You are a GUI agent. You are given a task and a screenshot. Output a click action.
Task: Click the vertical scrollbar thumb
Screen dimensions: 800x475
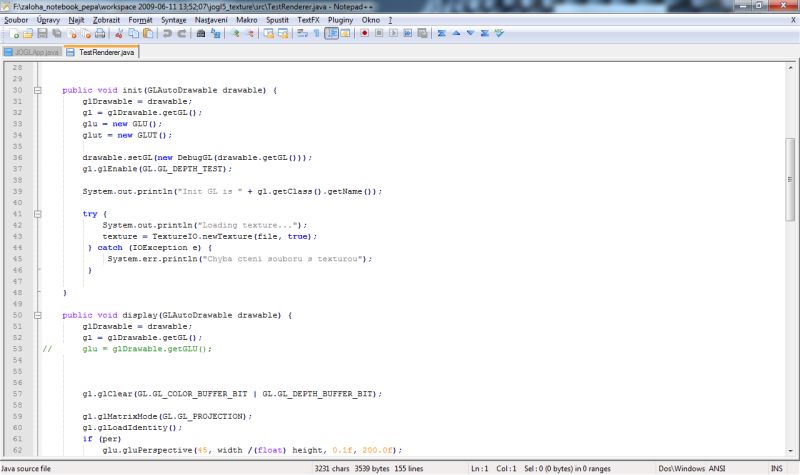[790, 179]
